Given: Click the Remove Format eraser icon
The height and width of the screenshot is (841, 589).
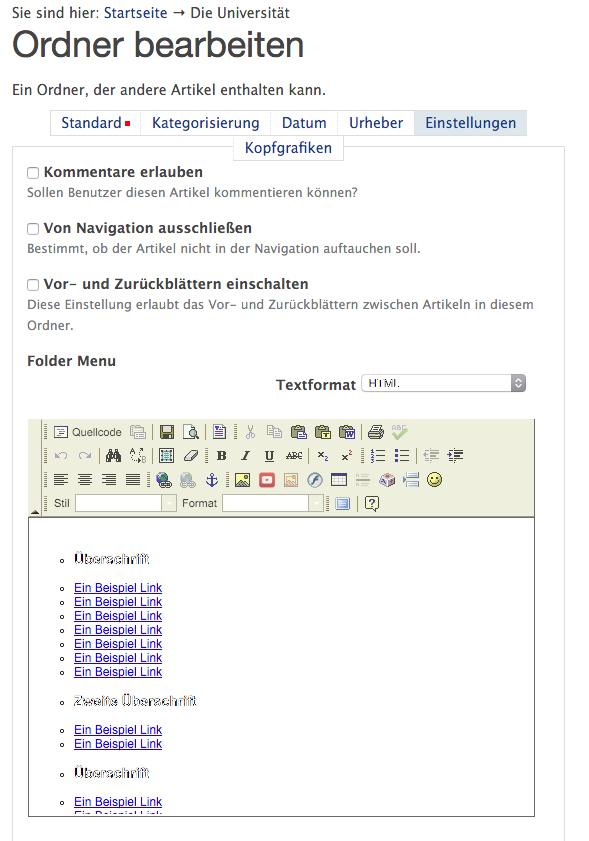Looking at the screenshot, I should (x=190, y=456).
